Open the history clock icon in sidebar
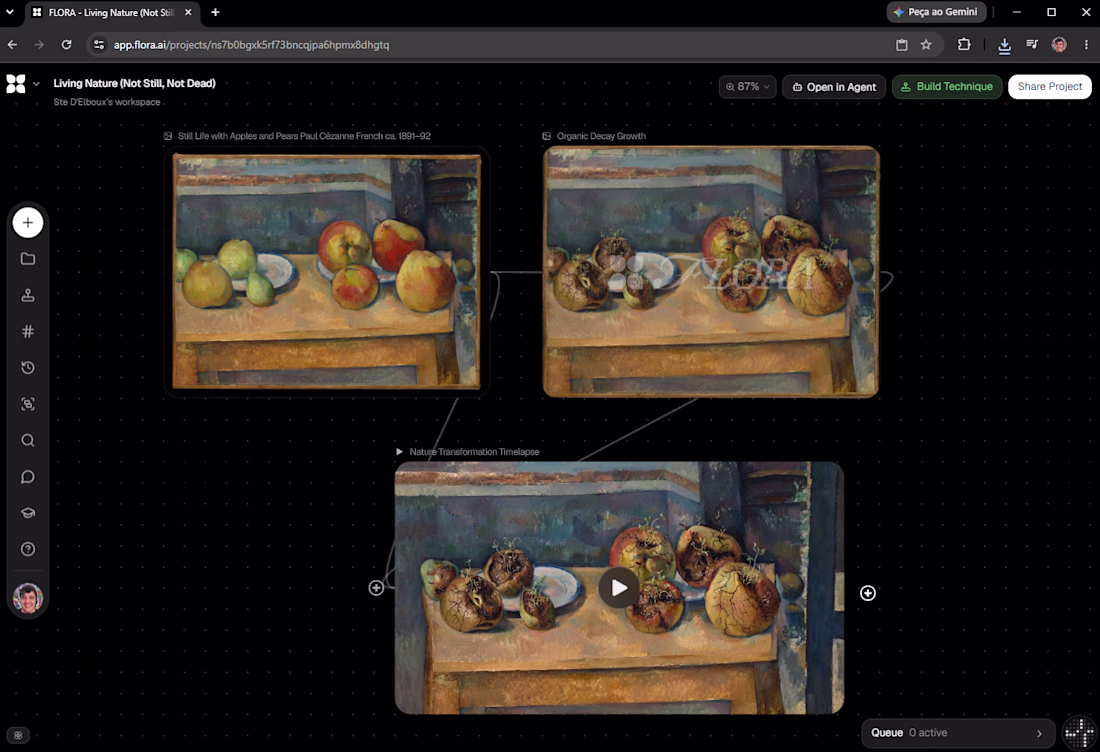The image size is (1100, 752). tap(28, 368)
